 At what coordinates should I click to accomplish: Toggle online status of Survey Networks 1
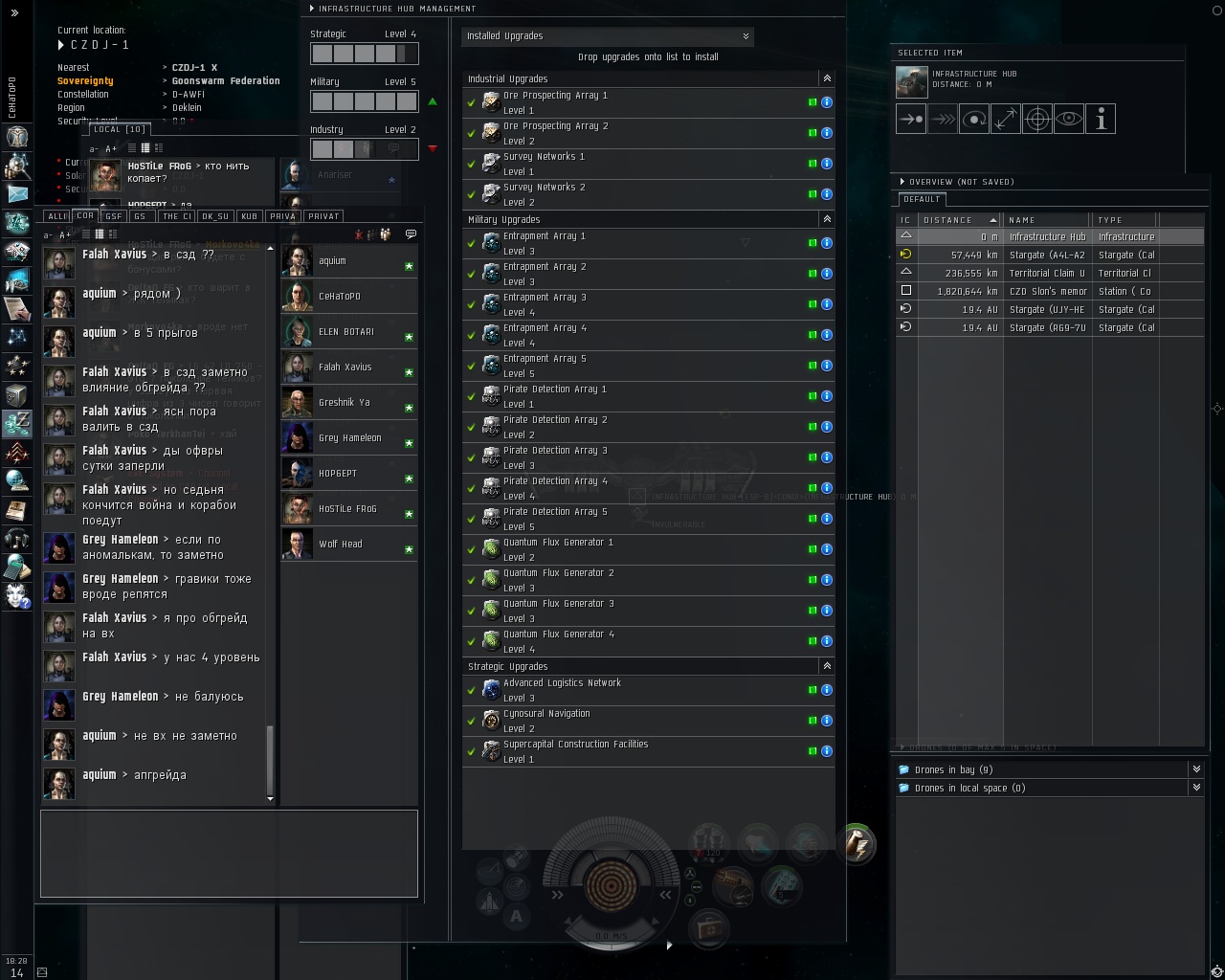[813, 164]
